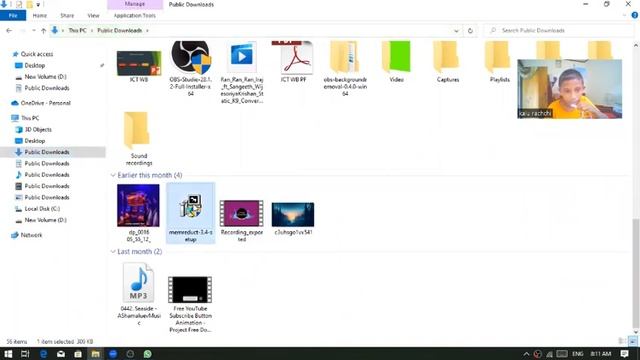The image size is (640, 360).
Task: Switch to Details view via status bar icon
Action: 622,341
